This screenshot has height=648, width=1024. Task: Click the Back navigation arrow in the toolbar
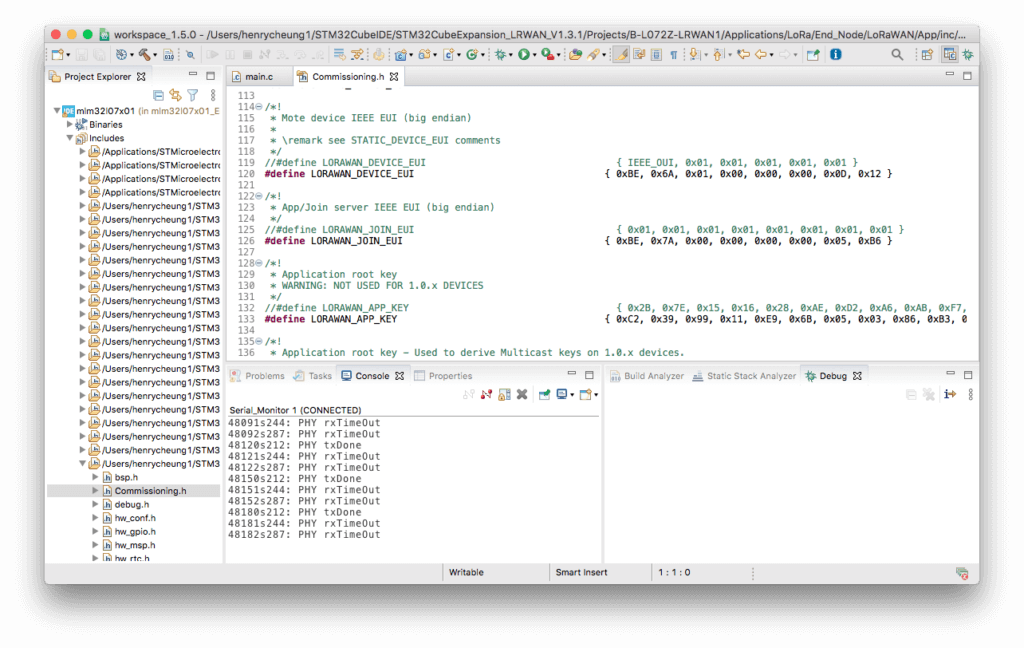761,55
